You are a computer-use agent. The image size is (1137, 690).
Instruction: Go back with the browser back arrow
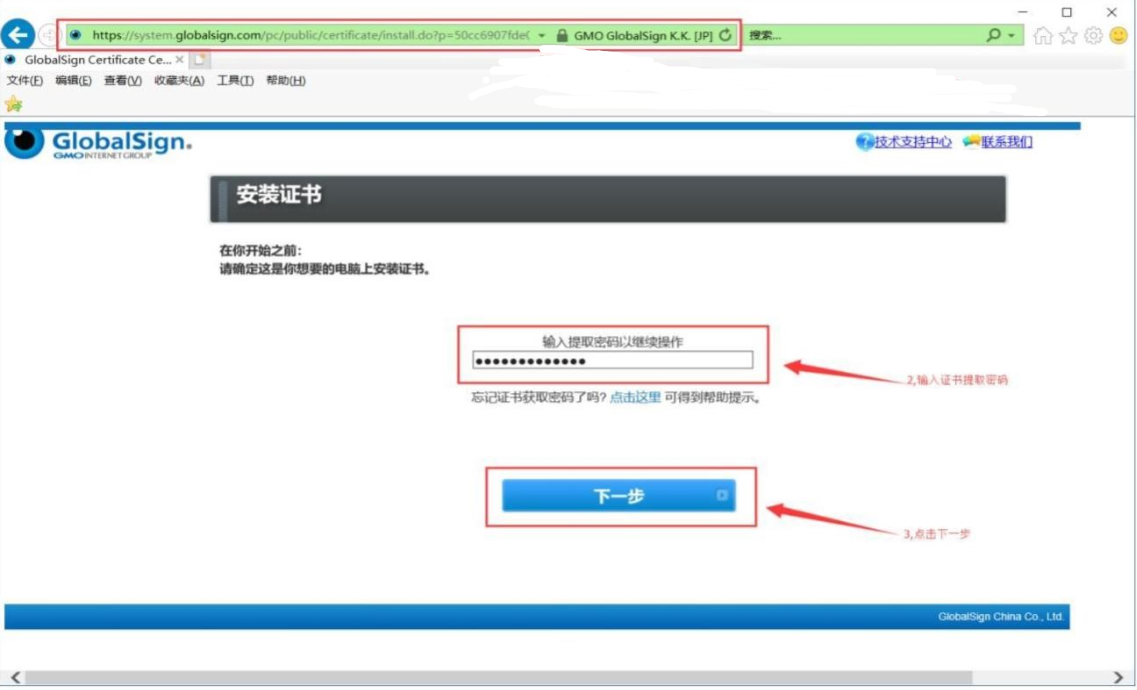tap(18, 34)
